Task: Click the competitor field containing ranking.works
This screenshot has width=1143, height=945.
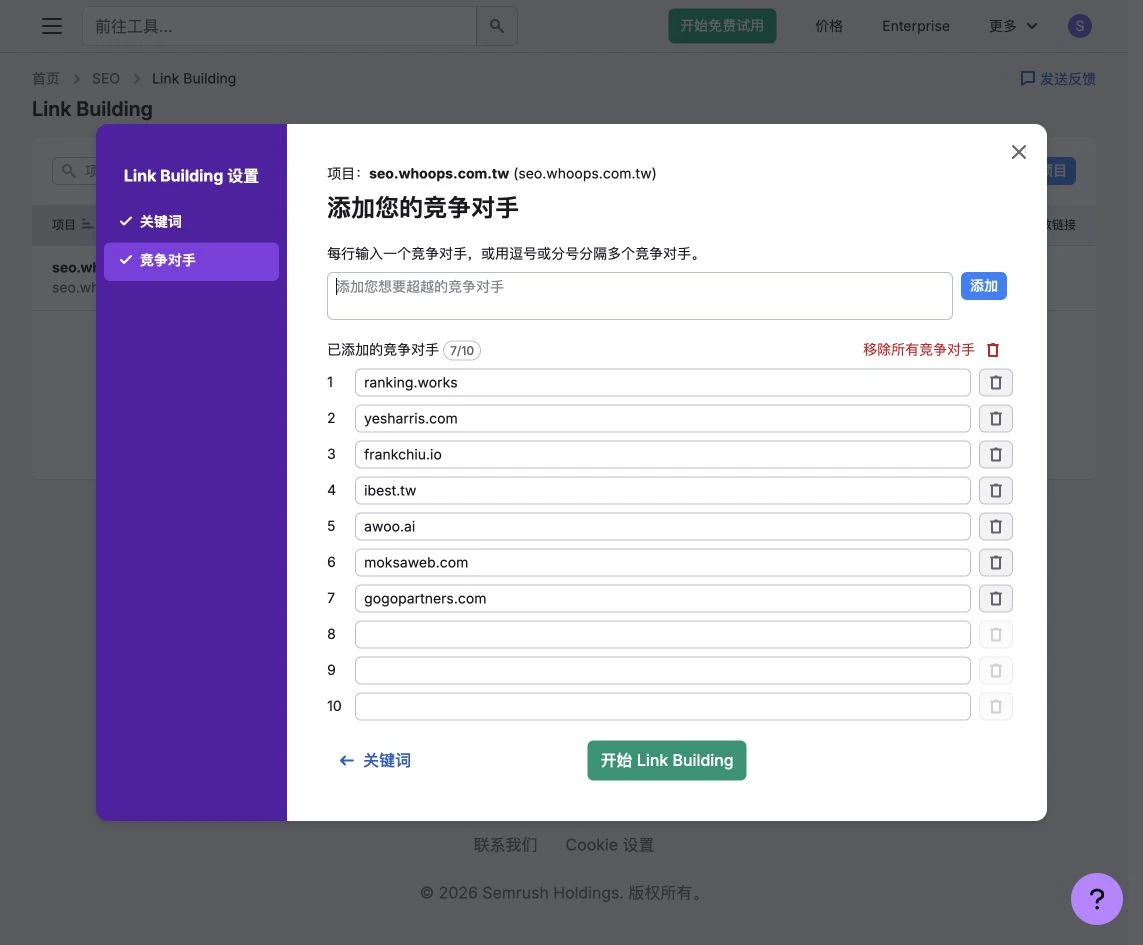Action: point(662,383)
